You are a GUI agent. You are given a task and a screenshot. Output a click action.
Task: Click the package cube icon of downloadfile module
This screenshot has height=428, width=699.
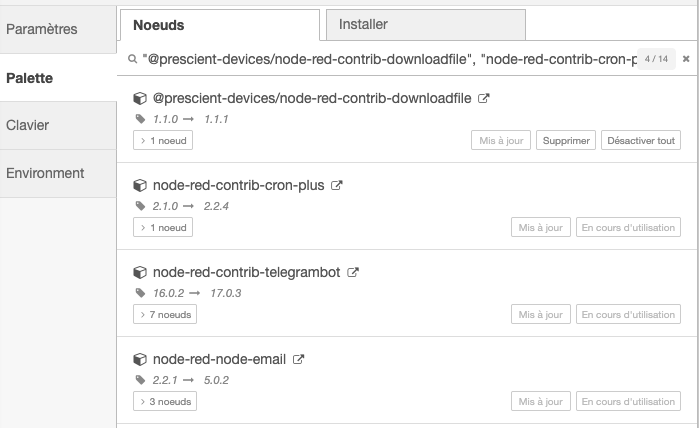140,99
